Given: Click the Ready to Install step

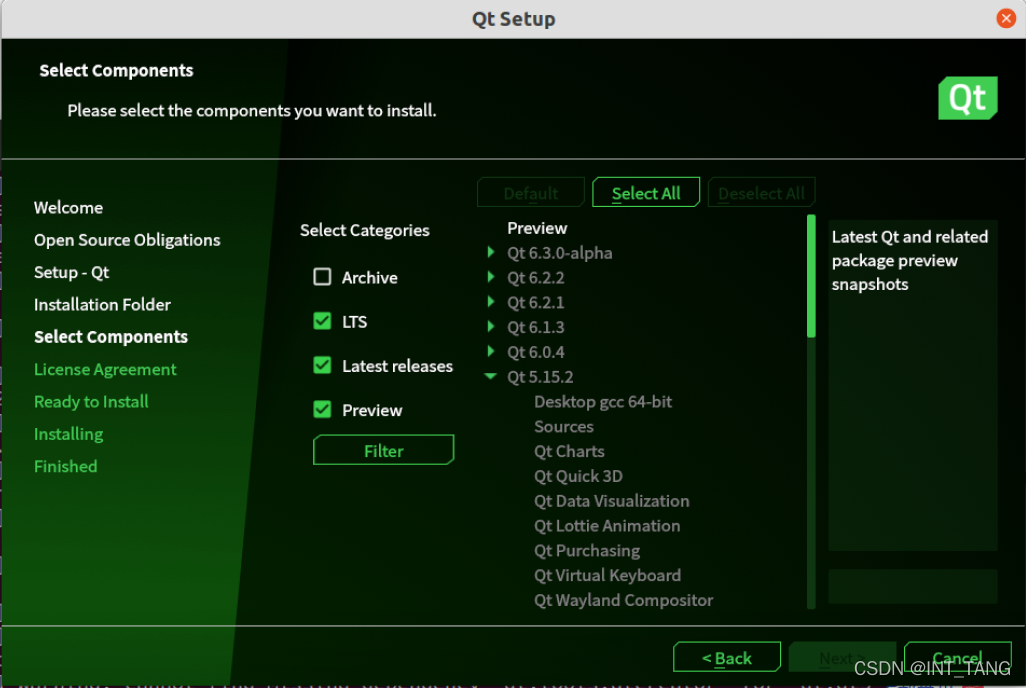Looking at the screenshot, I should (91, 401).
